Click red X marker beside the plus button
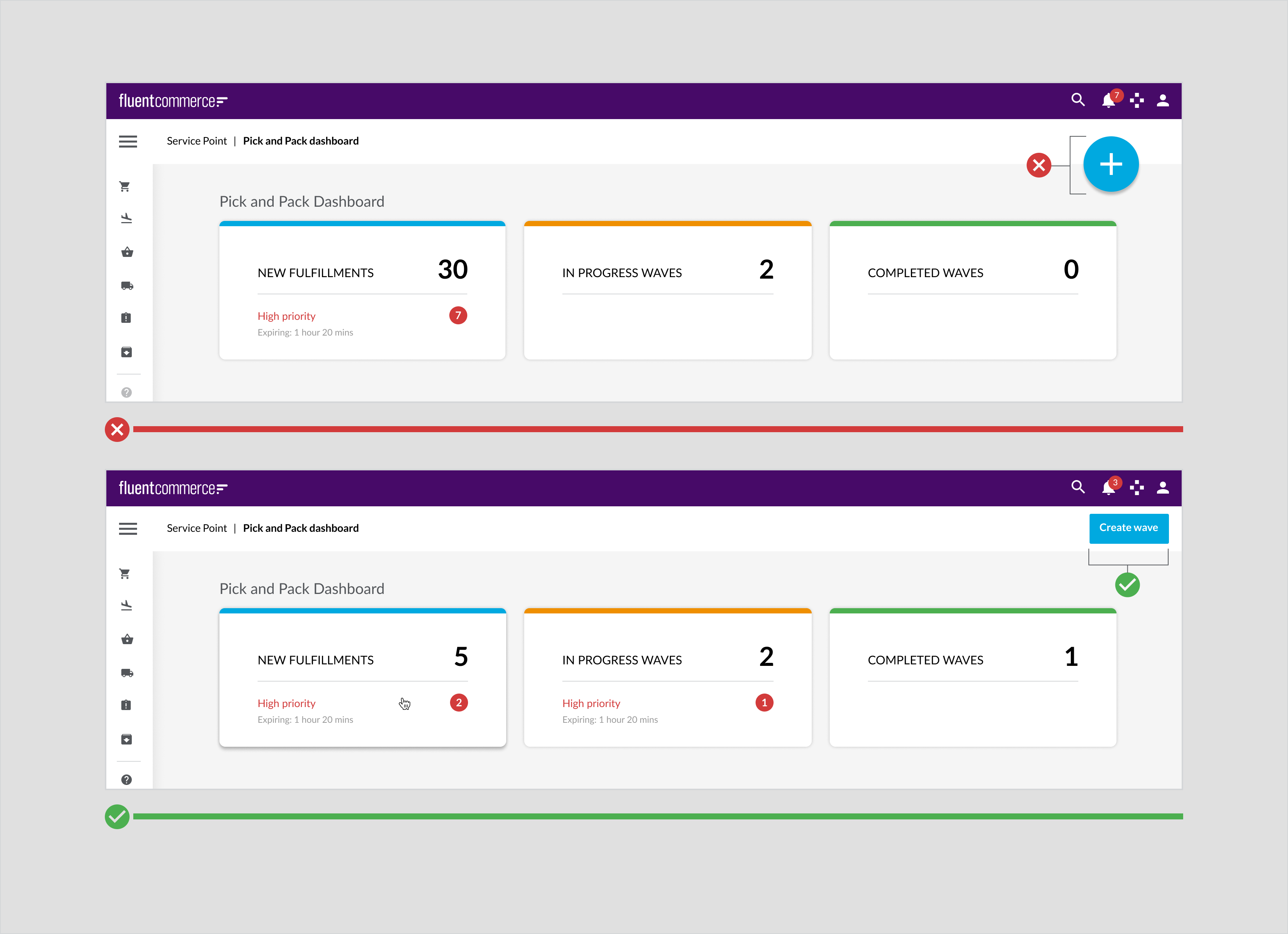Viewport: 1288px width, 934px height. coord(1039,165)
